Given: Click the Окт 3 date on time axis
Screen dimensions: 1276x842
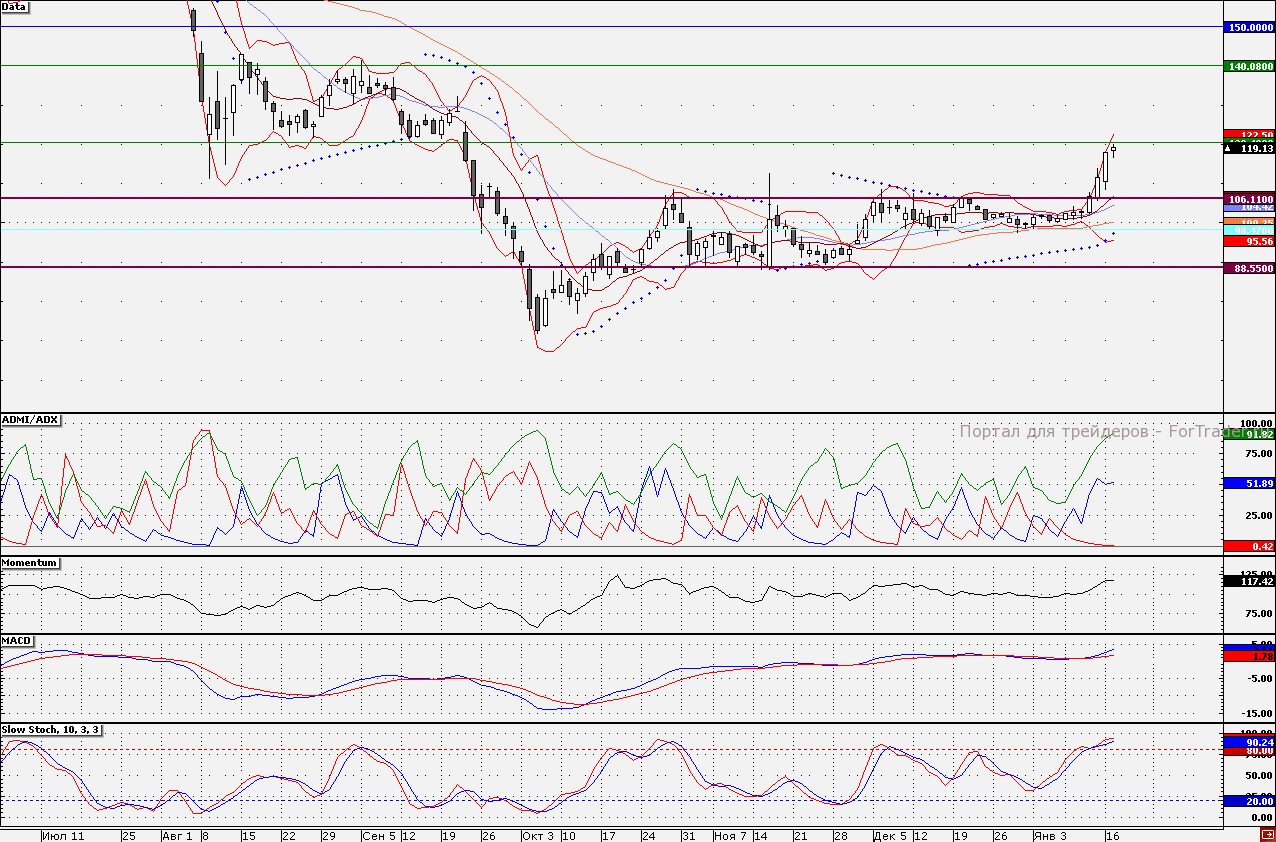Looking at the screenshot, I should tap(537, 835).
